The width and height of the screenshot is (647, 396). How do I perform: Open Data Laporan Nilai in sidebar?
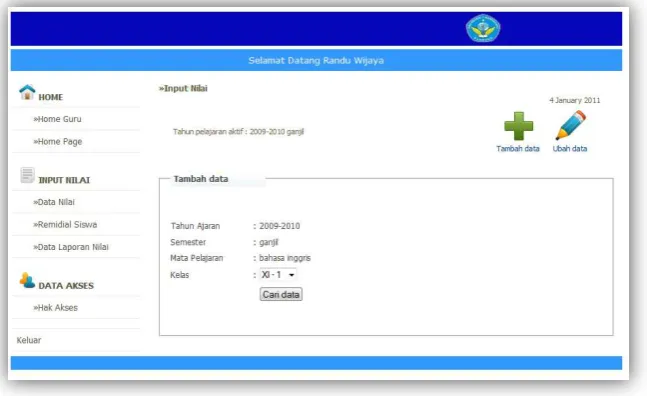click(71, 247)
